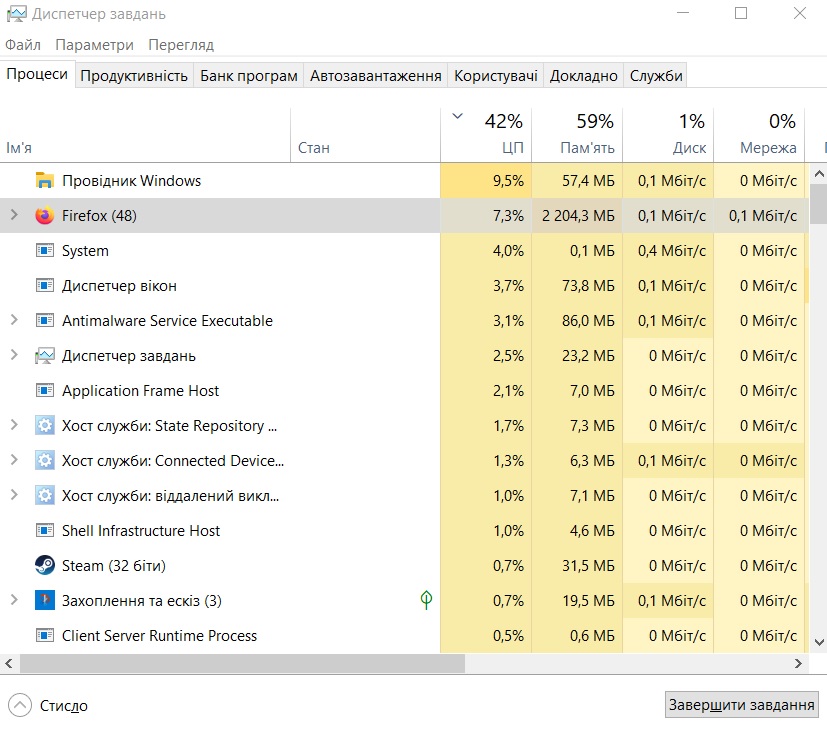Click Antimalware memory value 86,0 МБ
The image size is (827, 732).
588,321
